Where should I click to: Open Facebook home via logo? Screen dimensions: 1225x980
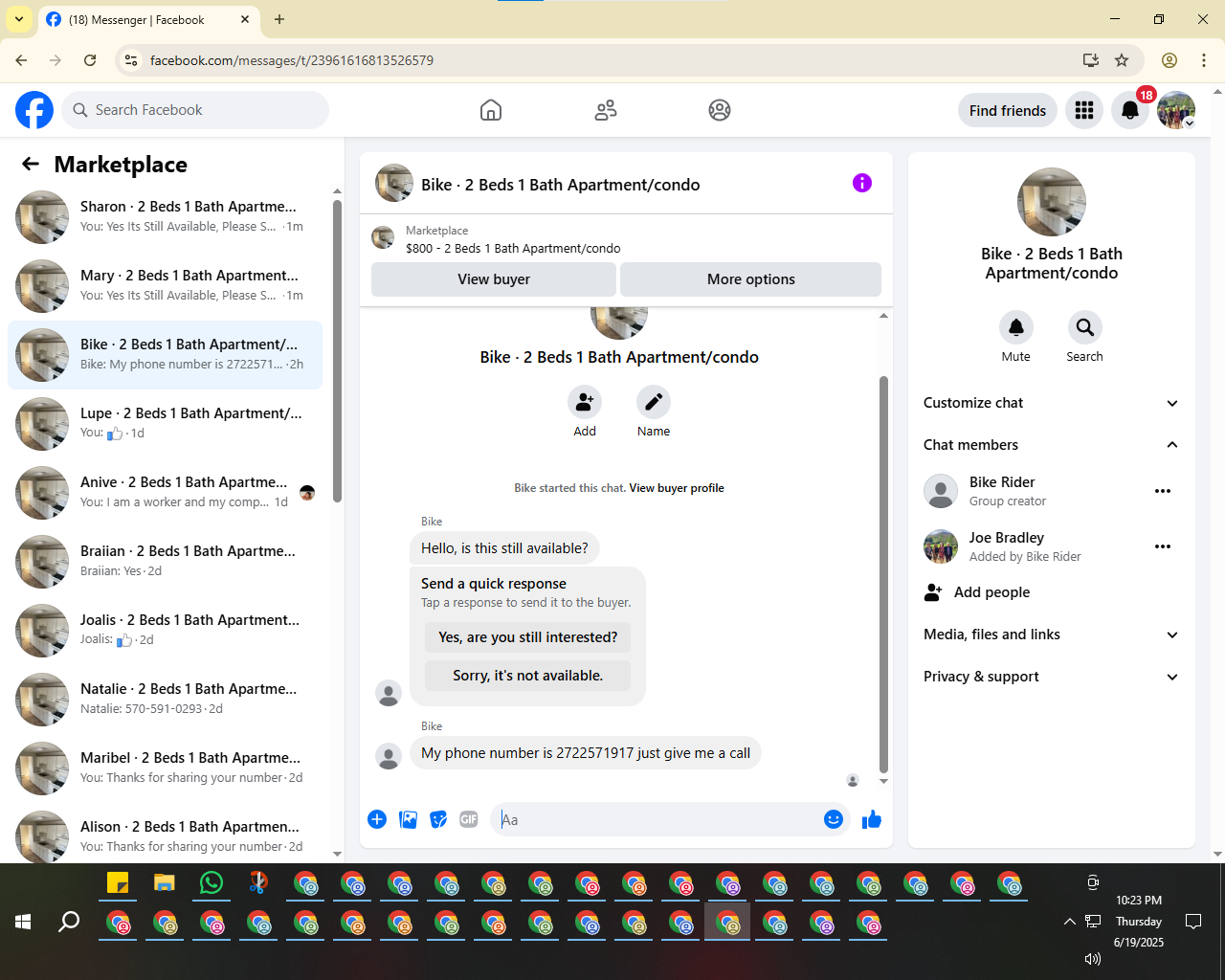[x=34, y=110]
